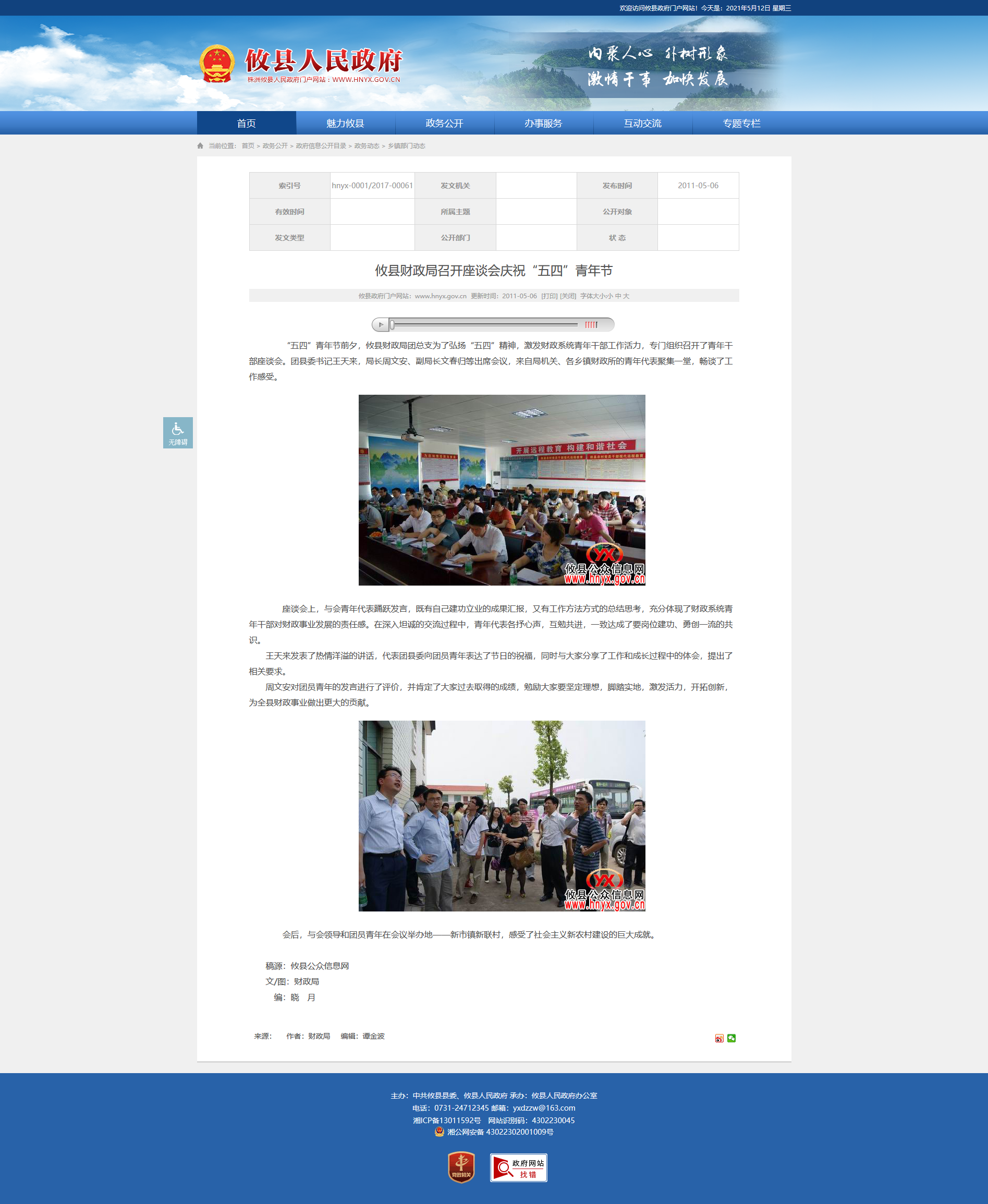Share article via WeChat icon
Screen dimensions: 988x1204
[x=731, y=1038]
